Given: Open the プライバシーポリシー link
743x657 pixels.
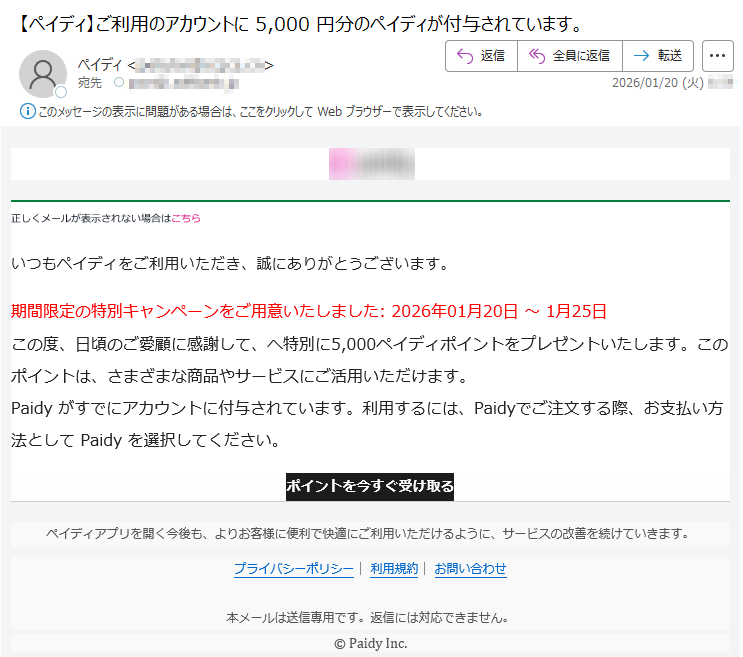Looking at the screenshot, I should 293,569.
